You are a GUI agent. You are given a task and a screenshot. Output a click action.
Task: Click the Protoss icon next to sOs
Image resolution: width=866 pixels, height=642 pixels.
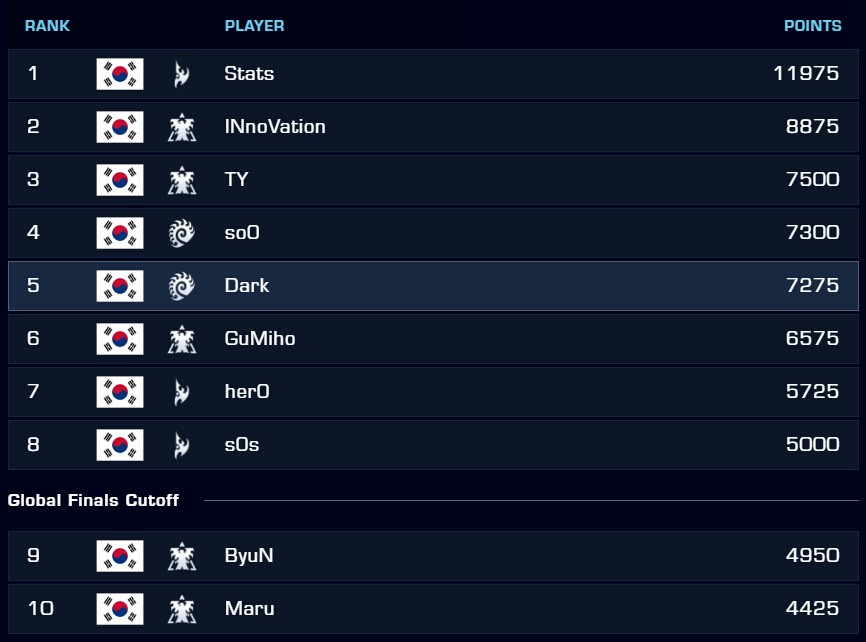coord(182,445)
